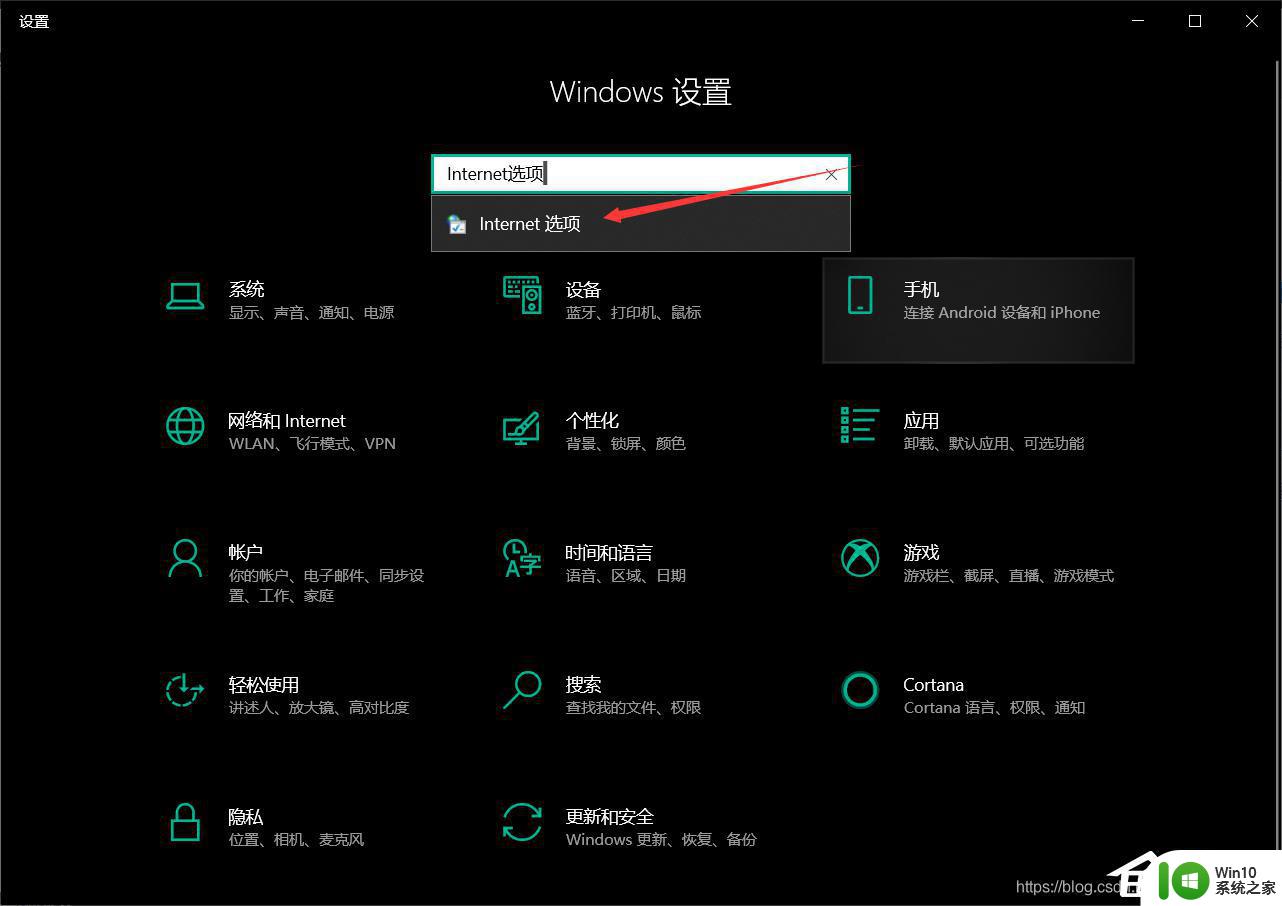Click the text 语音、区域、日期

(625, 576)
